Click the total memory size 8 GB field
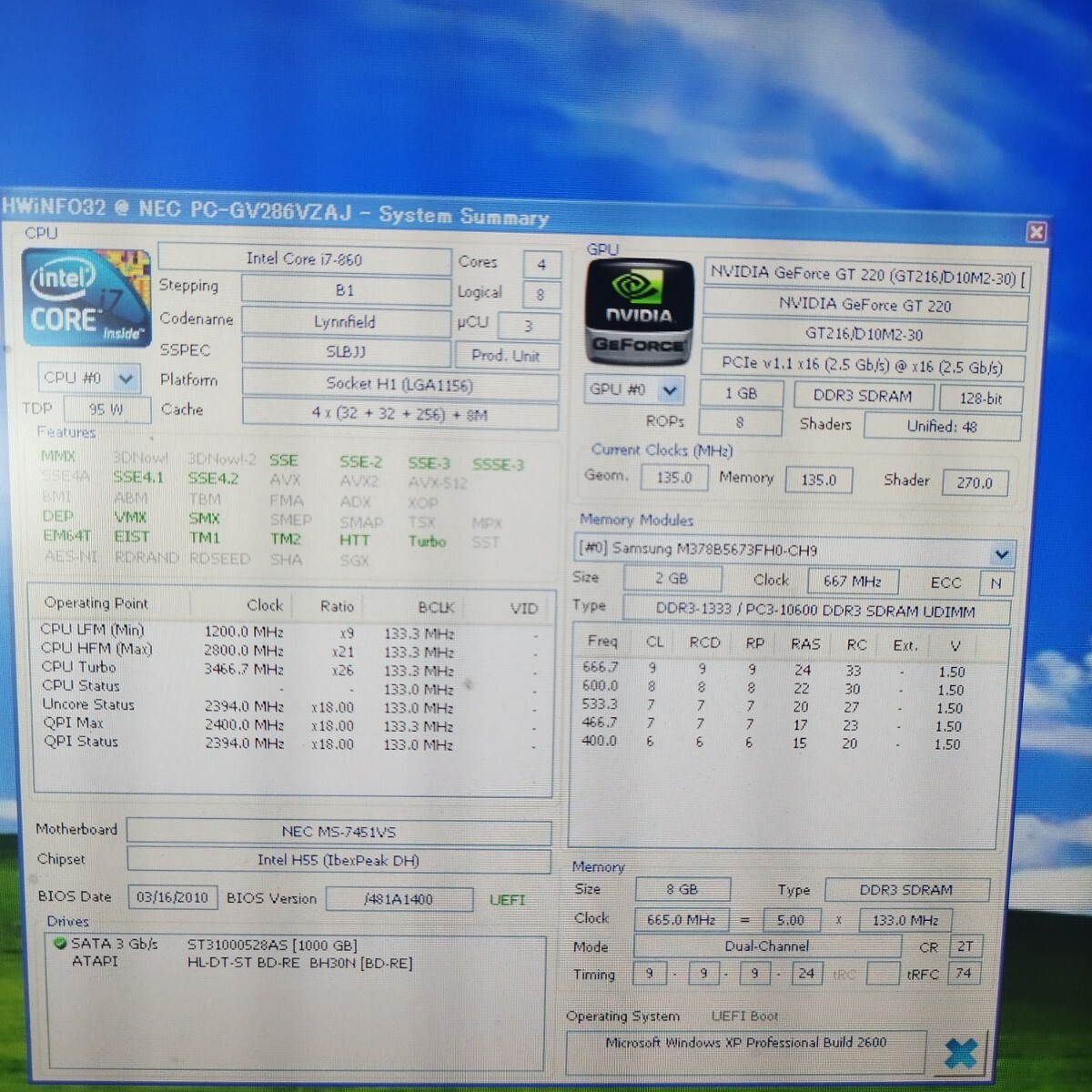The width and height of the screenshot is (1092, 1092). coord(682,889)
